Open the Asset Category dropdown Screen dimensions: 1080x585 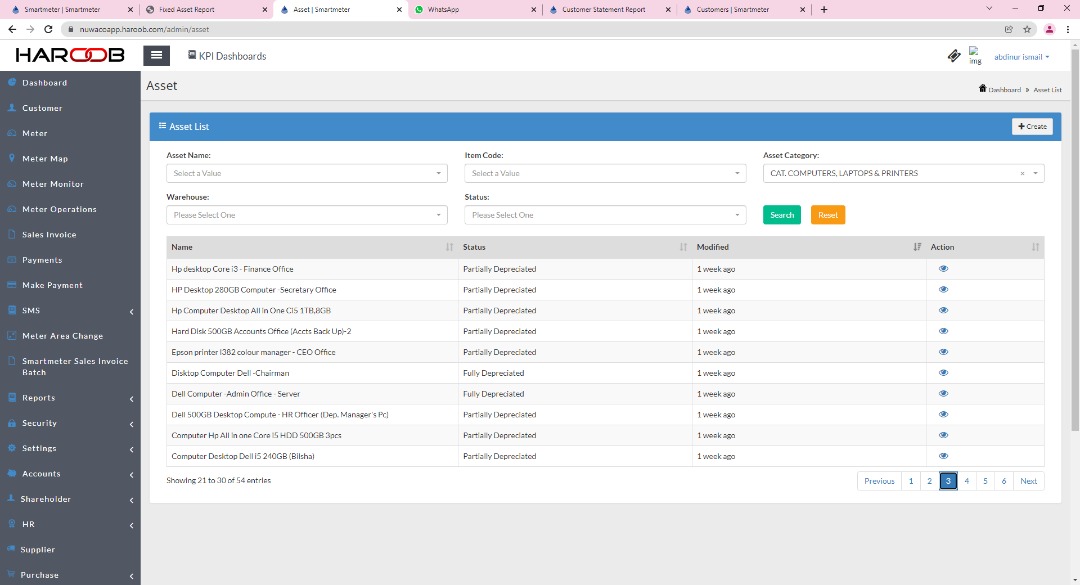pyautogui.click(x=903, y=173)
